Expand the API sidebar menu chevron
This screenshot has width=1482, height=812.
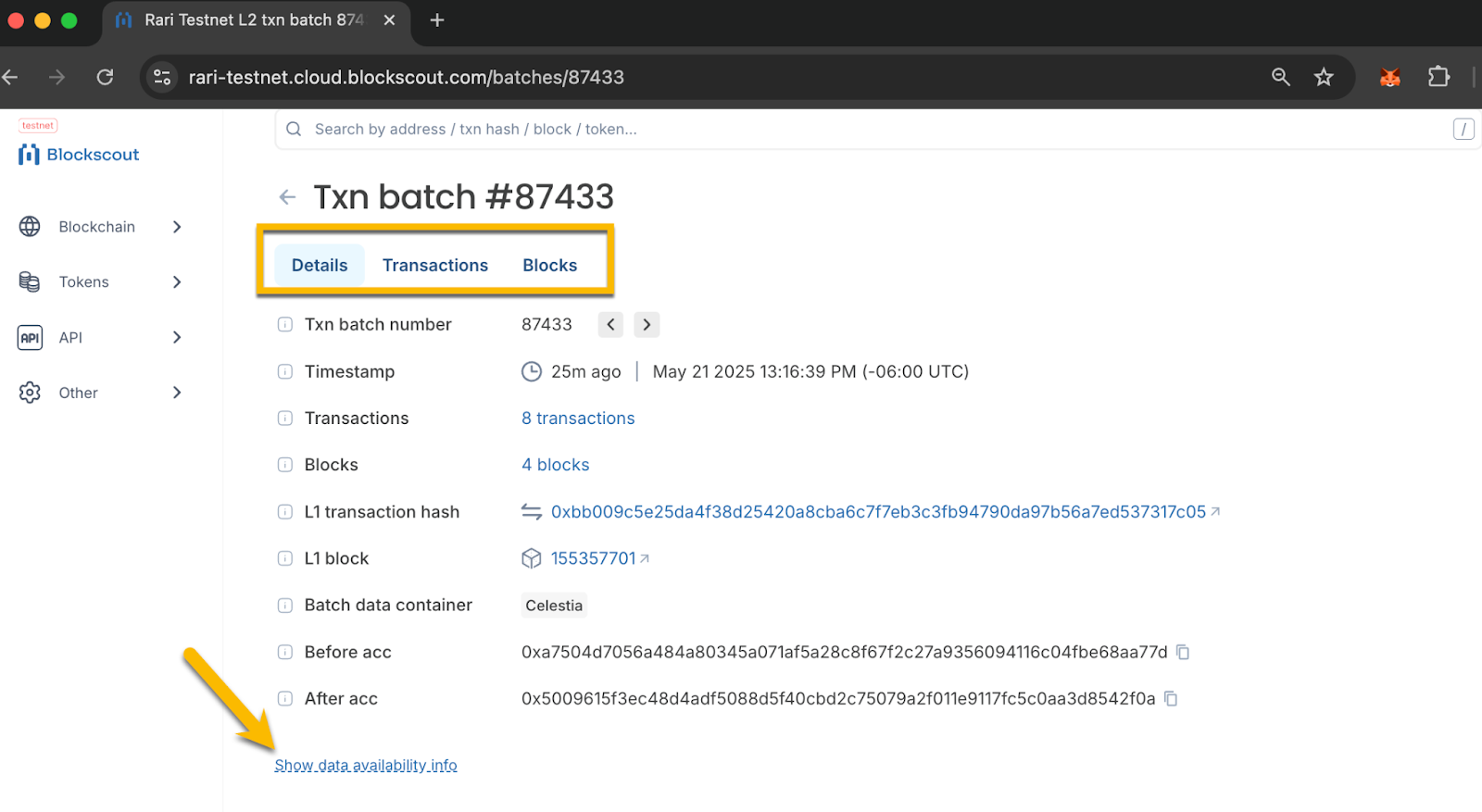coord(177,338)
